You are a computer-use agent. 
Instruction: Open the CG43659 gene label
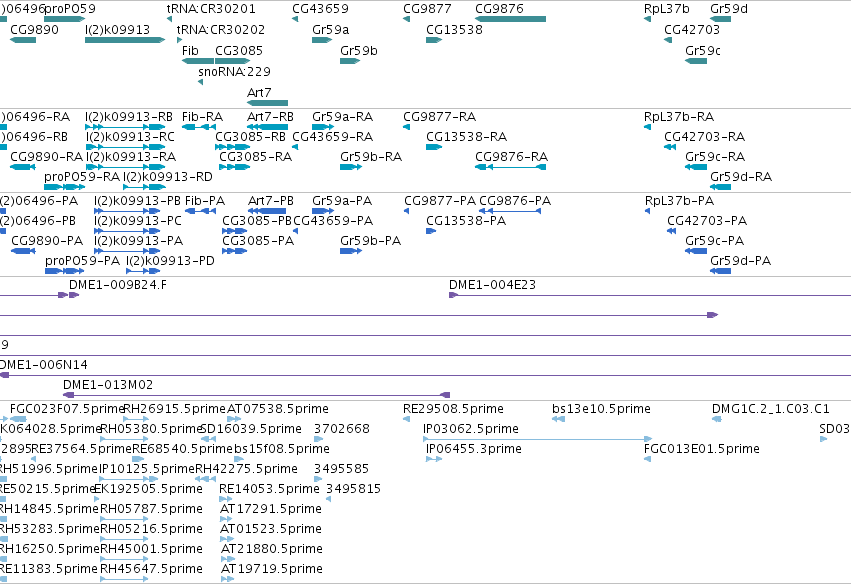click(320, 9)
